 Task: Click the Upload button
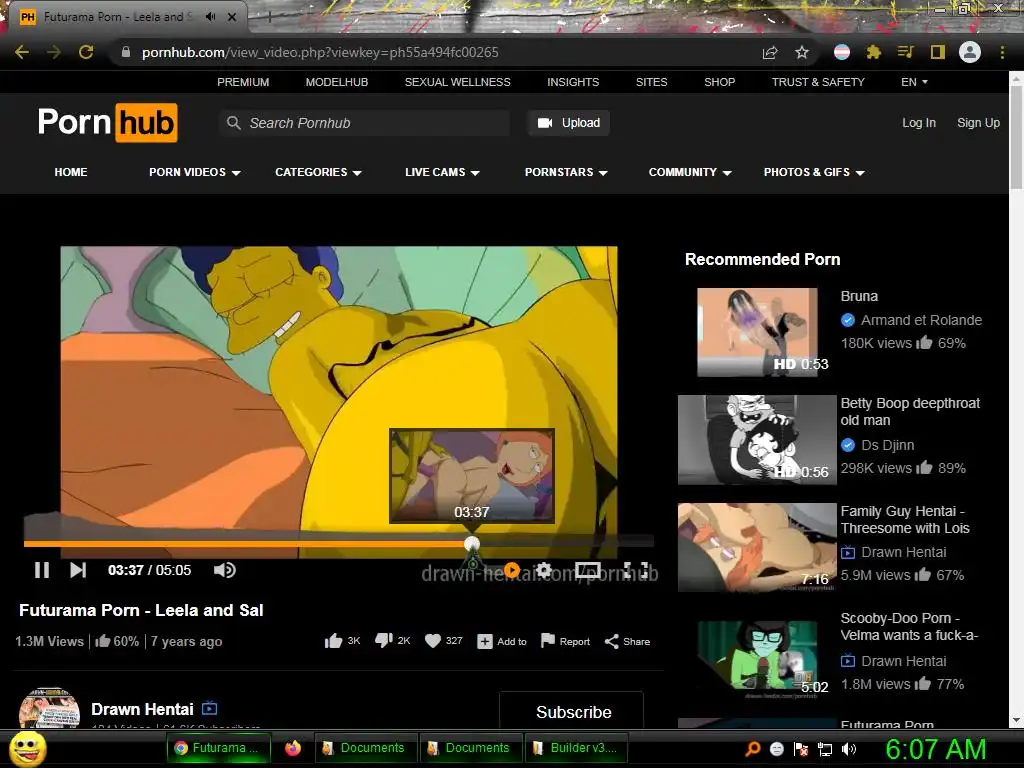click(569, 123)
